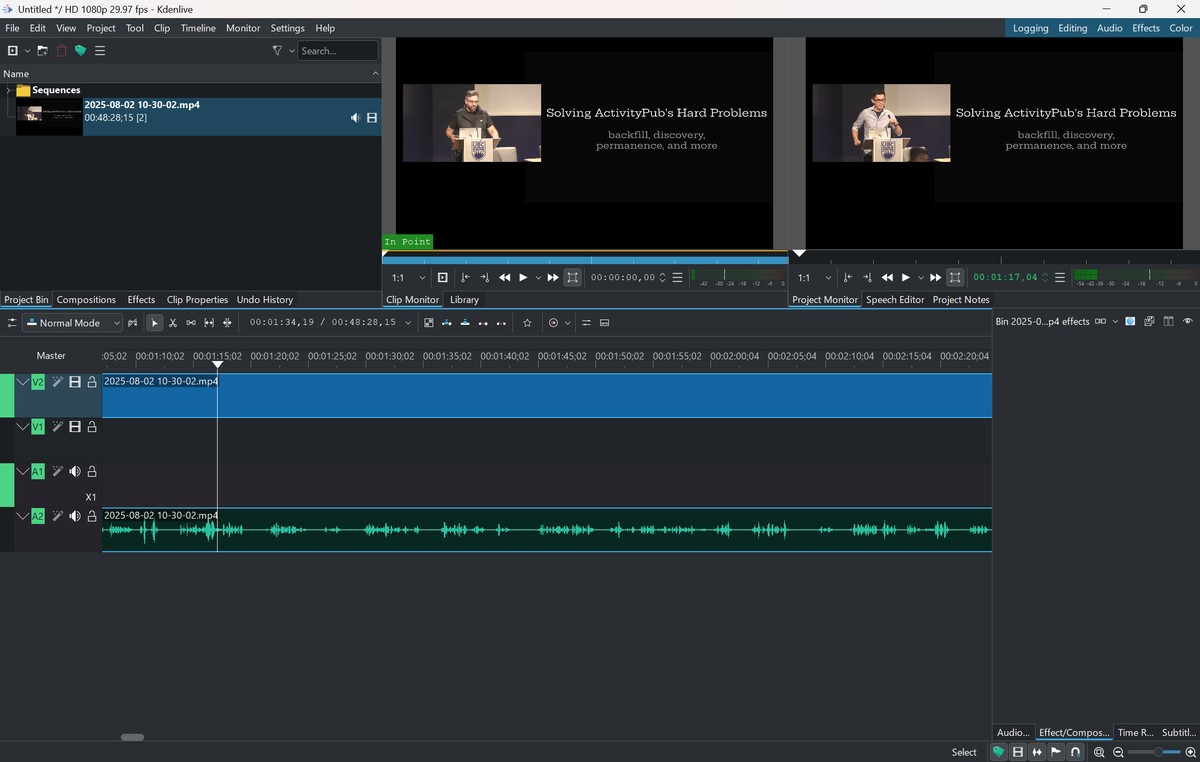
Task: Open the Normal Mode edit mode dropdown
Action: [72, 323]
